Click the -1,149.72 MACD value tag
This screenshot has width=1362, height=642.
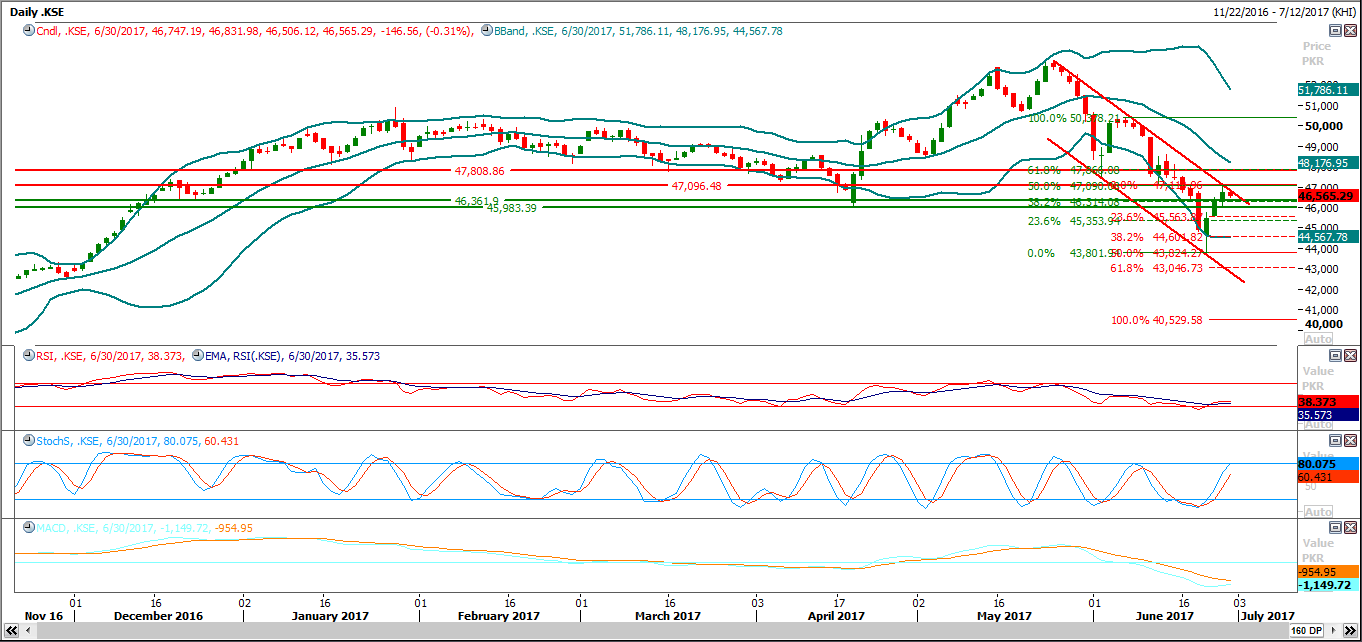click(x=1326, y=585)
